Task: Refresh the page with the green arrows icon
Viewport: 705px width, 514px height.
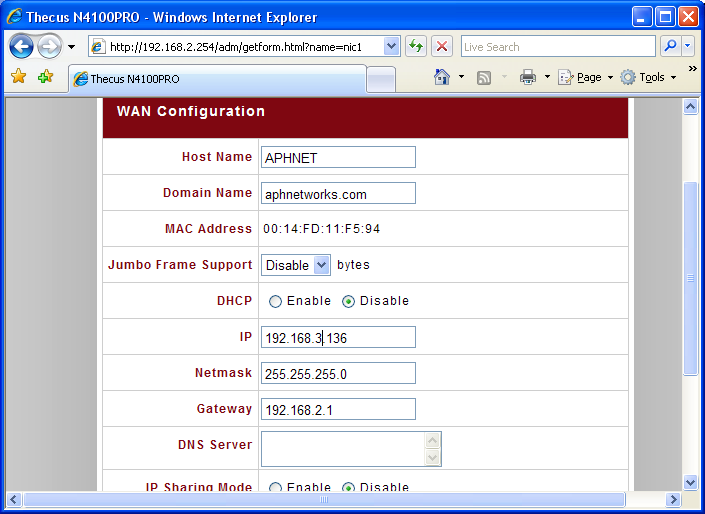Action: click(416, 47)
